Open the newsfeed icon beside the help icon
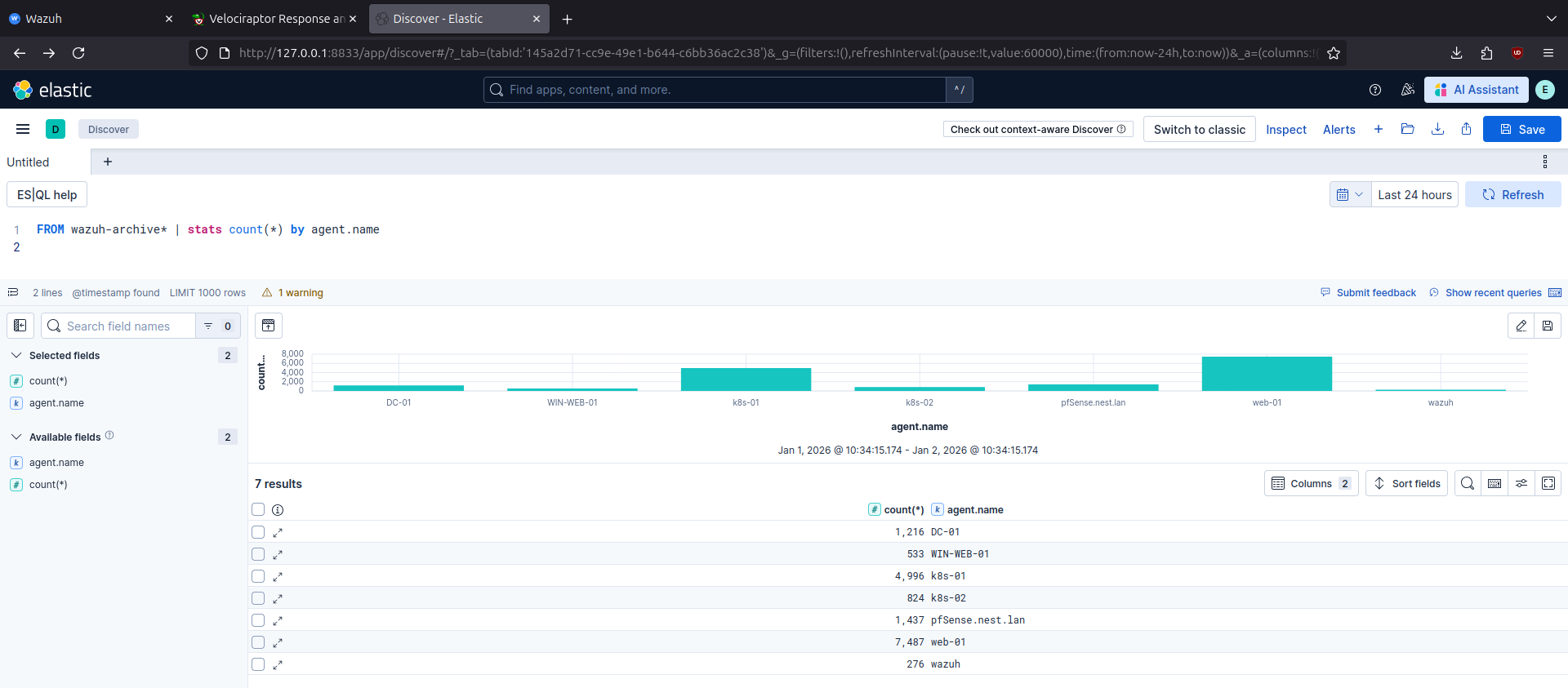This screenshot has width=1568, height=688. pos(1407,90)
